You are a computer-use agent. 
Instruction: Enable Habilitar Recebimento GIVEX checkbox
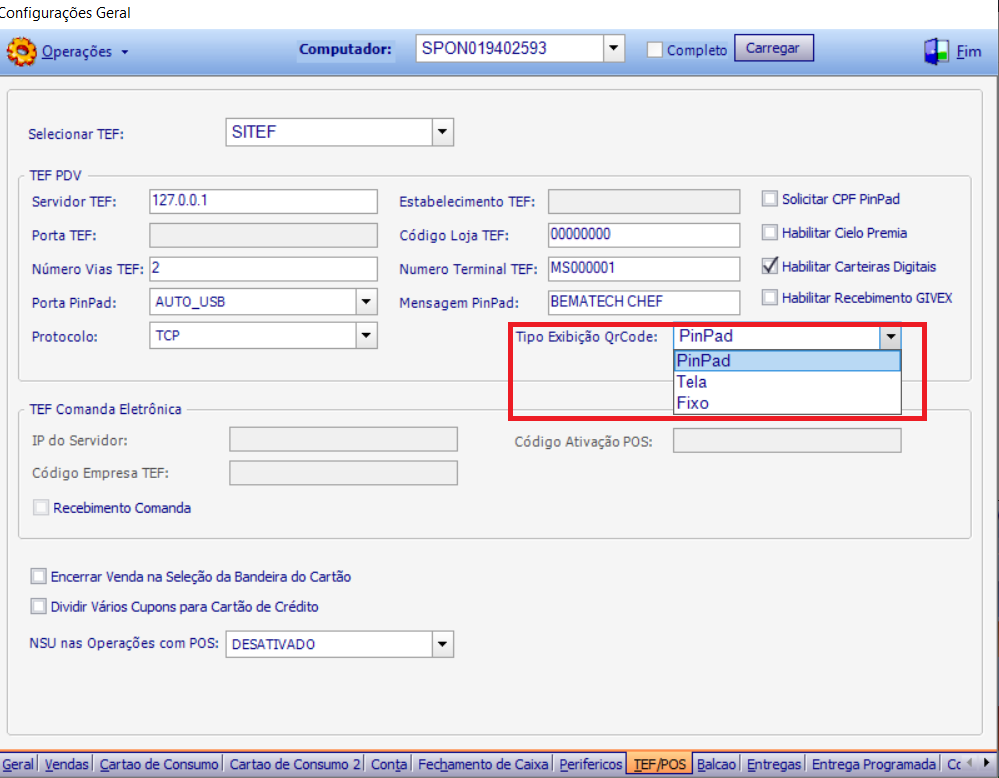770,298
